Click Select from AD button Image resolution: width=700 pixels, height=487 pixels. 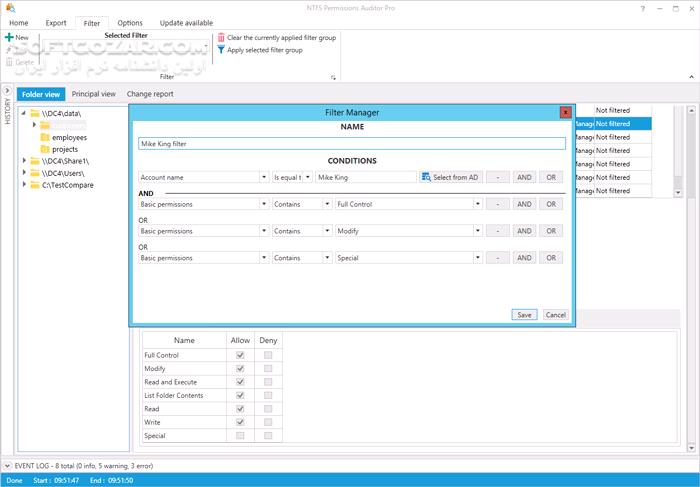click(450, 177)
